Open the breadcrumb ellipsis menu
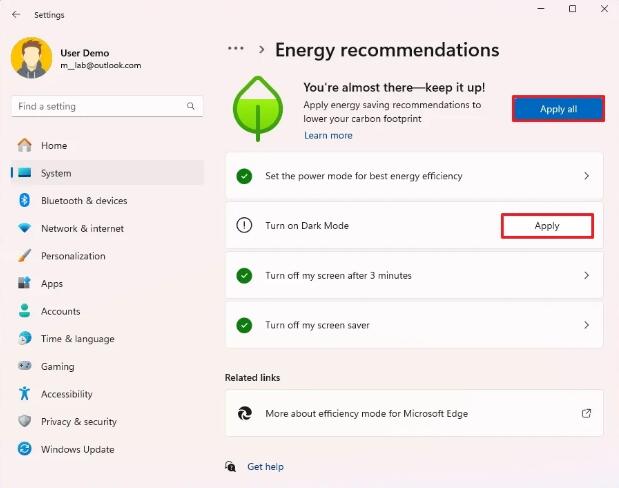Viewport: 619px width, 488px height. tap(236, 48)
